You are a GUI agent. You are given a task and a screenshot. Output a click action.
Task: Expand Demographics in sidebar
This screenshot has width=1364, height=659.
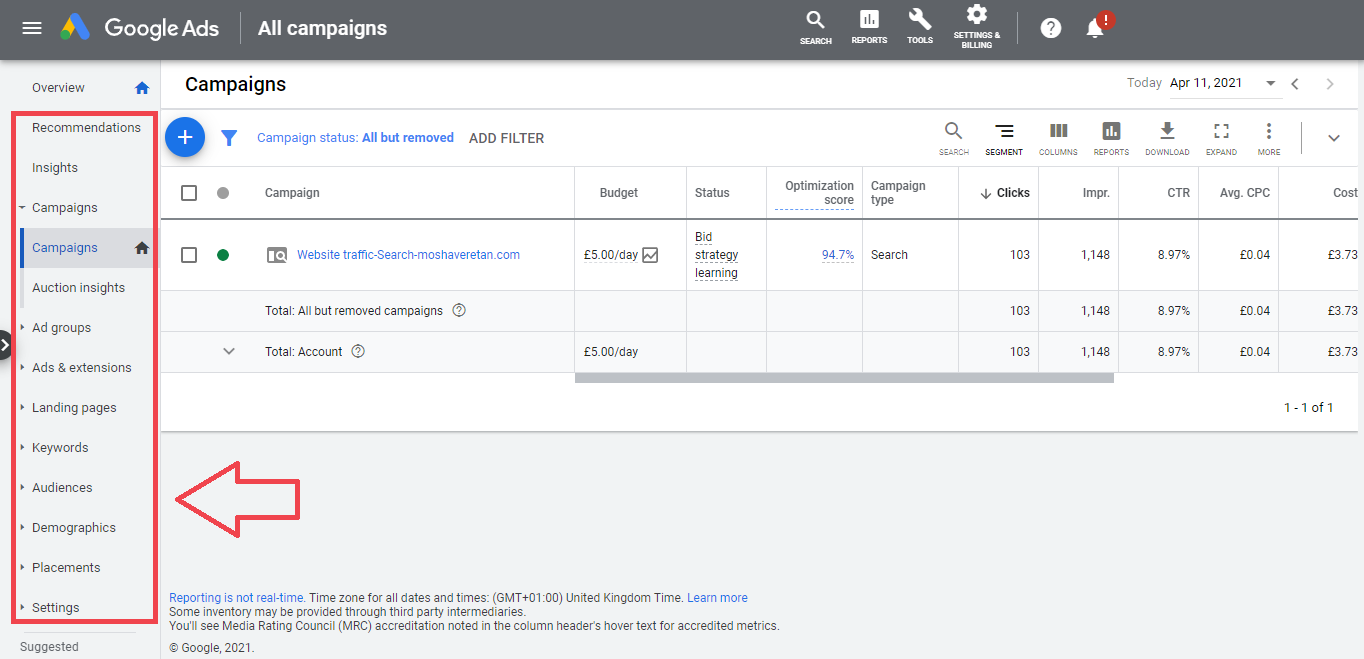tap(22, 528)
